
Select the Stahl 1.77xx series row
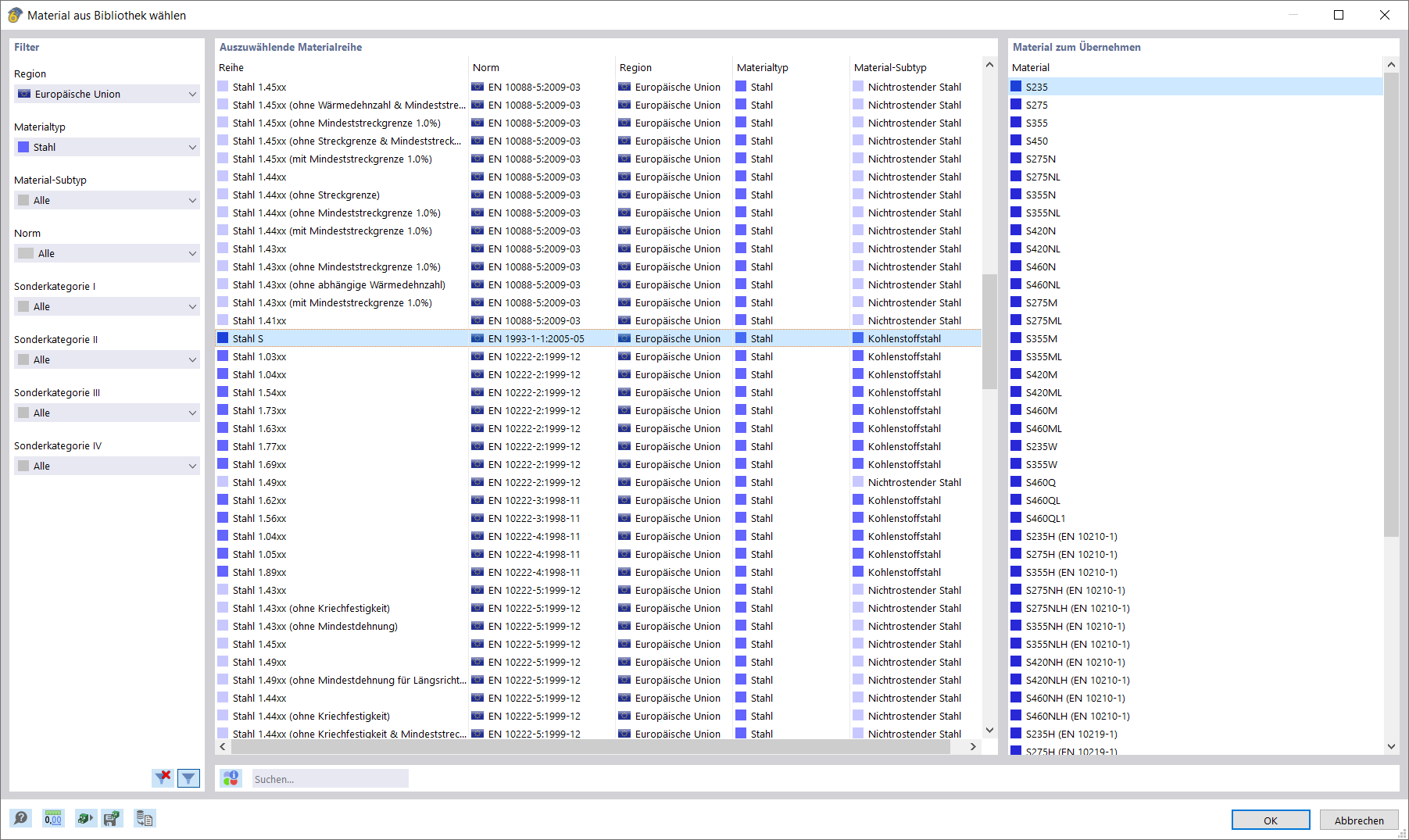tap(598, 446)
